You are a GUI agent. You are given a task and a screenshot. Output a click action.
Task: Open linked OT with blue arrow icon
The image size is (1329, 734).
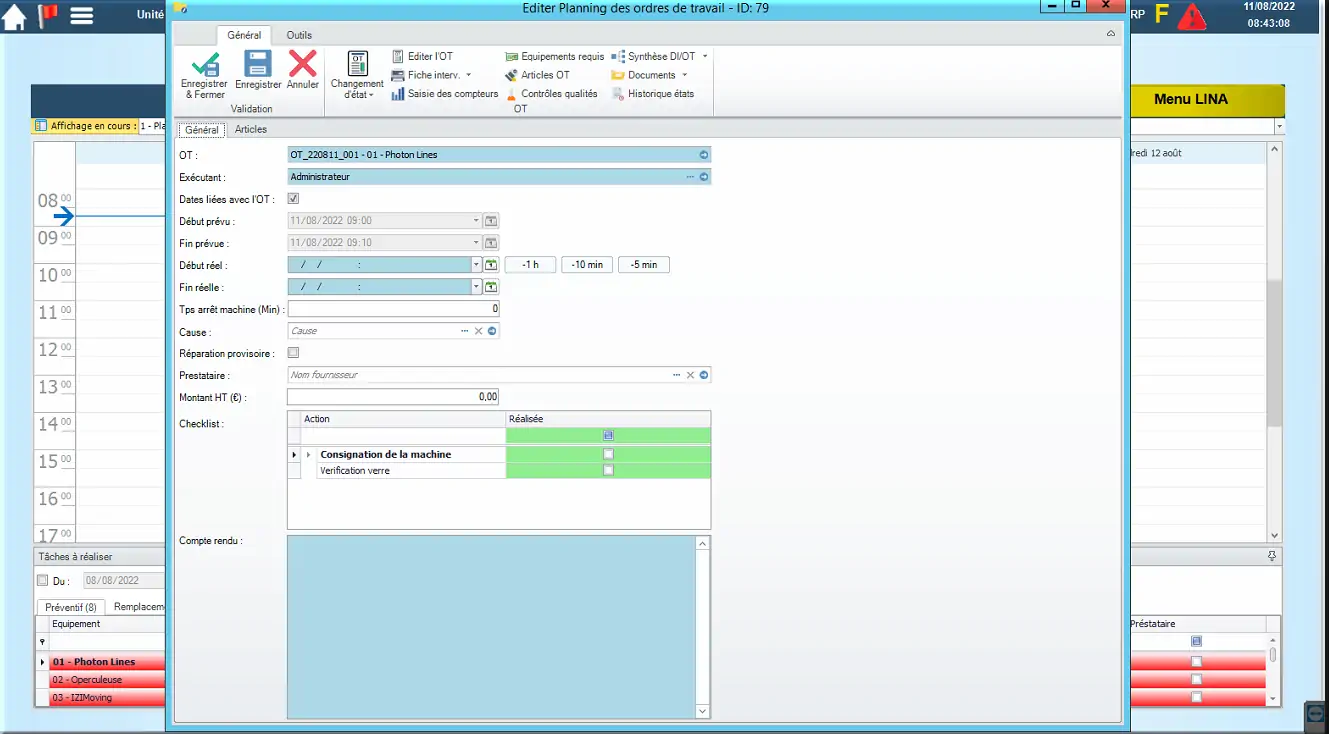[703, 155]
